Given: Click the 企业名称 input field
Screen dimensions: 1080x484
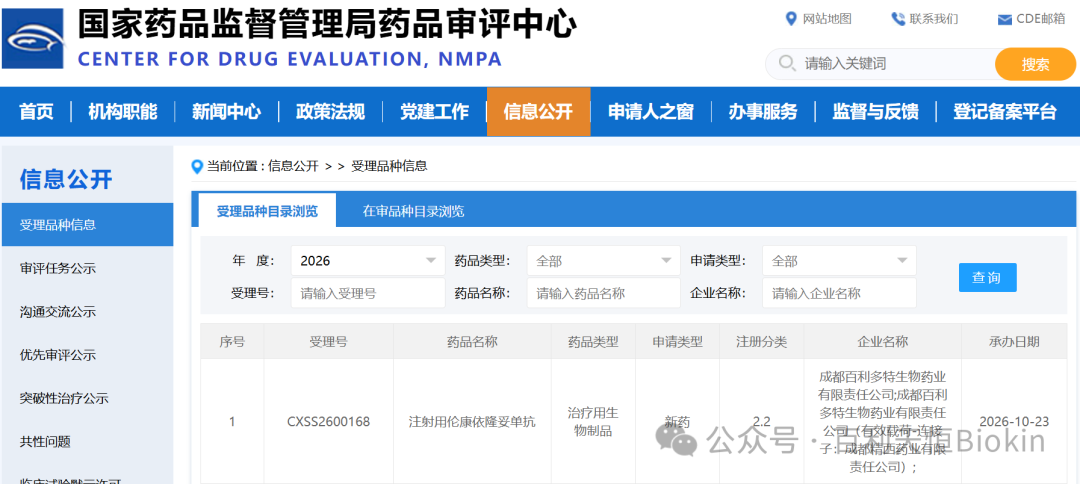Looking at the screenshot, I should click(x=839, y=293).
